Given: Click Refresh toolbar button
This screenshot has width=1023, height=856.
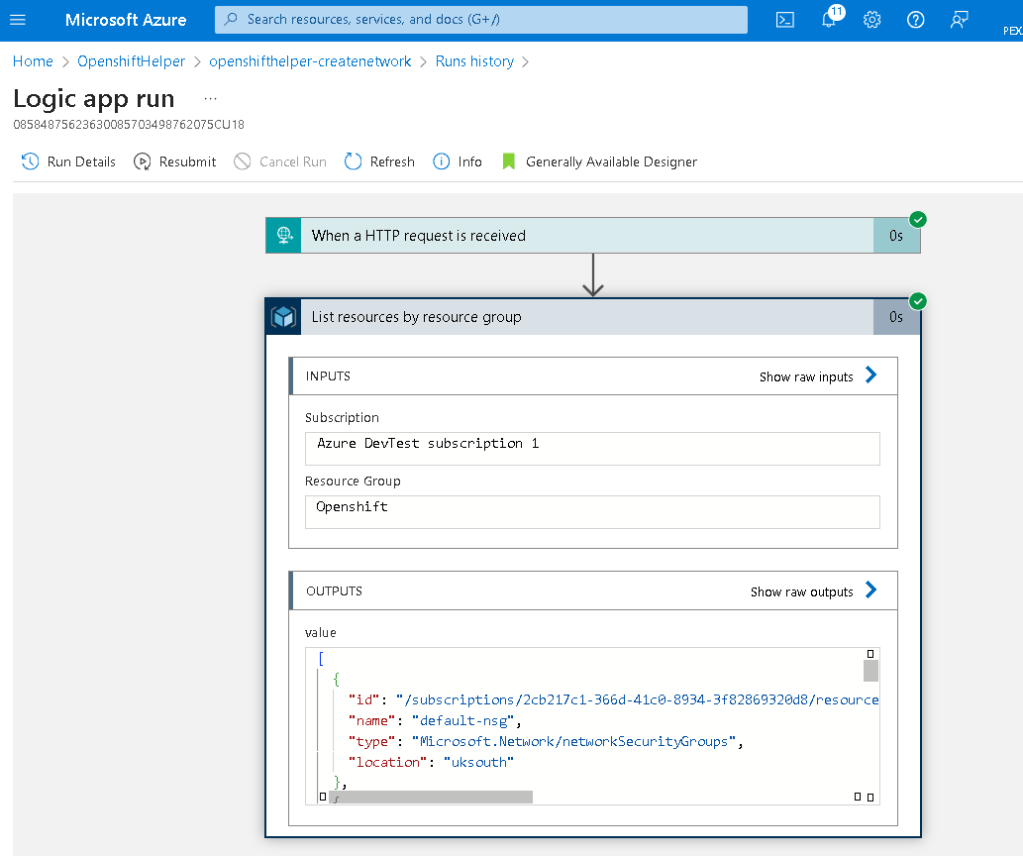Looking at the screenshot, I should 379,161.
